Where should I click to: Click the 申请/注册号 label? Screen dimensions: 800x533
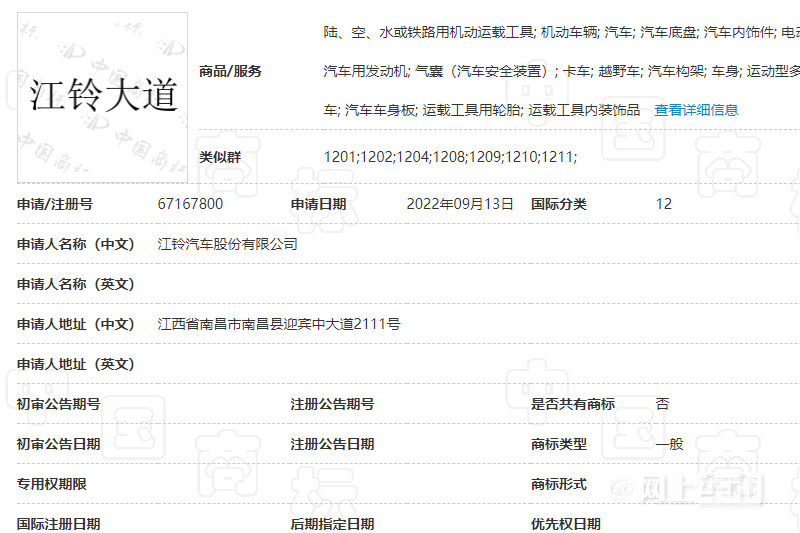(x=55, y=204)
